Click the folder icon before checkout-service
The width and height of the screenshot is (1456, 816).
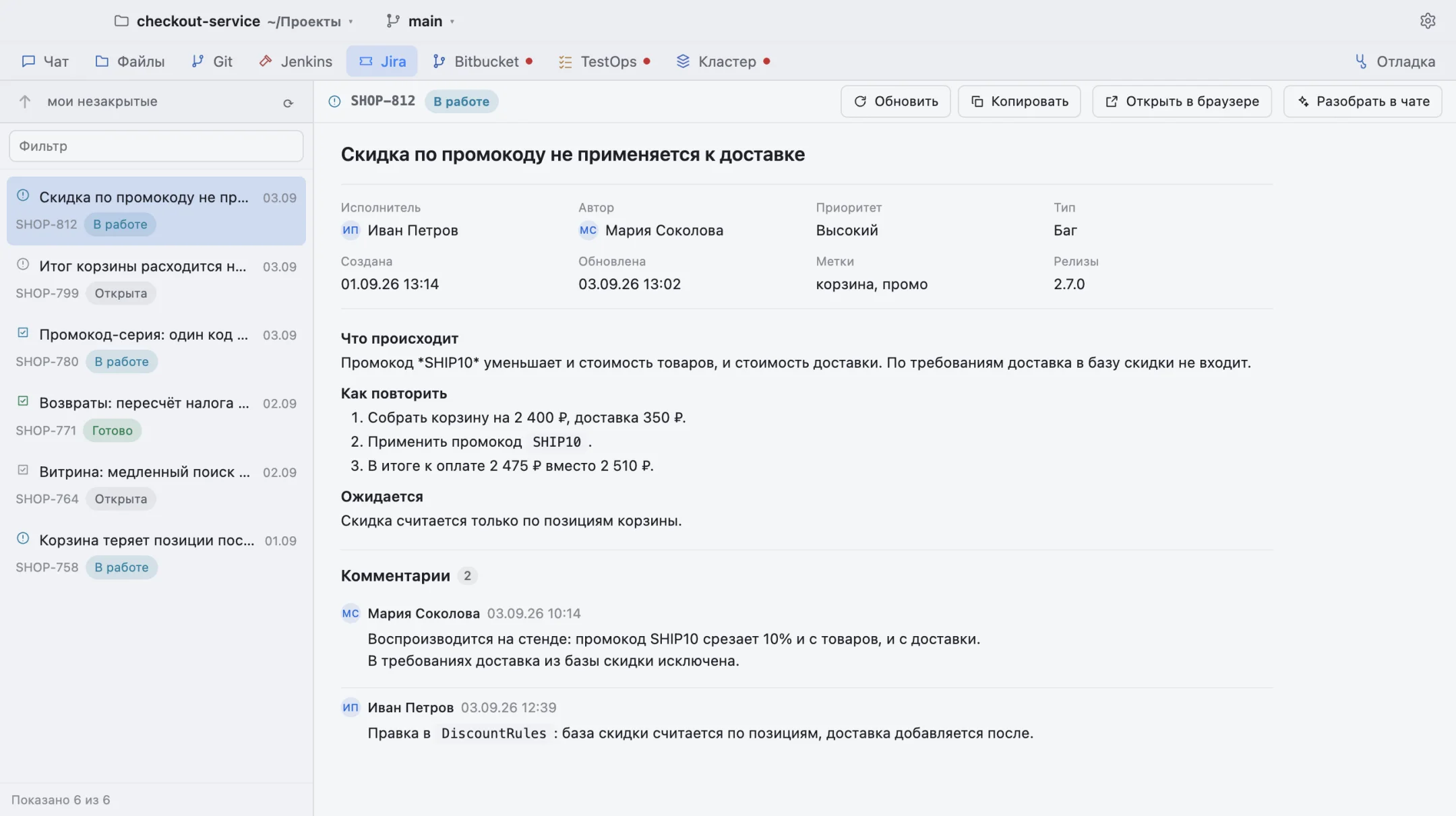pyautogui.click(x=121, y=21)
